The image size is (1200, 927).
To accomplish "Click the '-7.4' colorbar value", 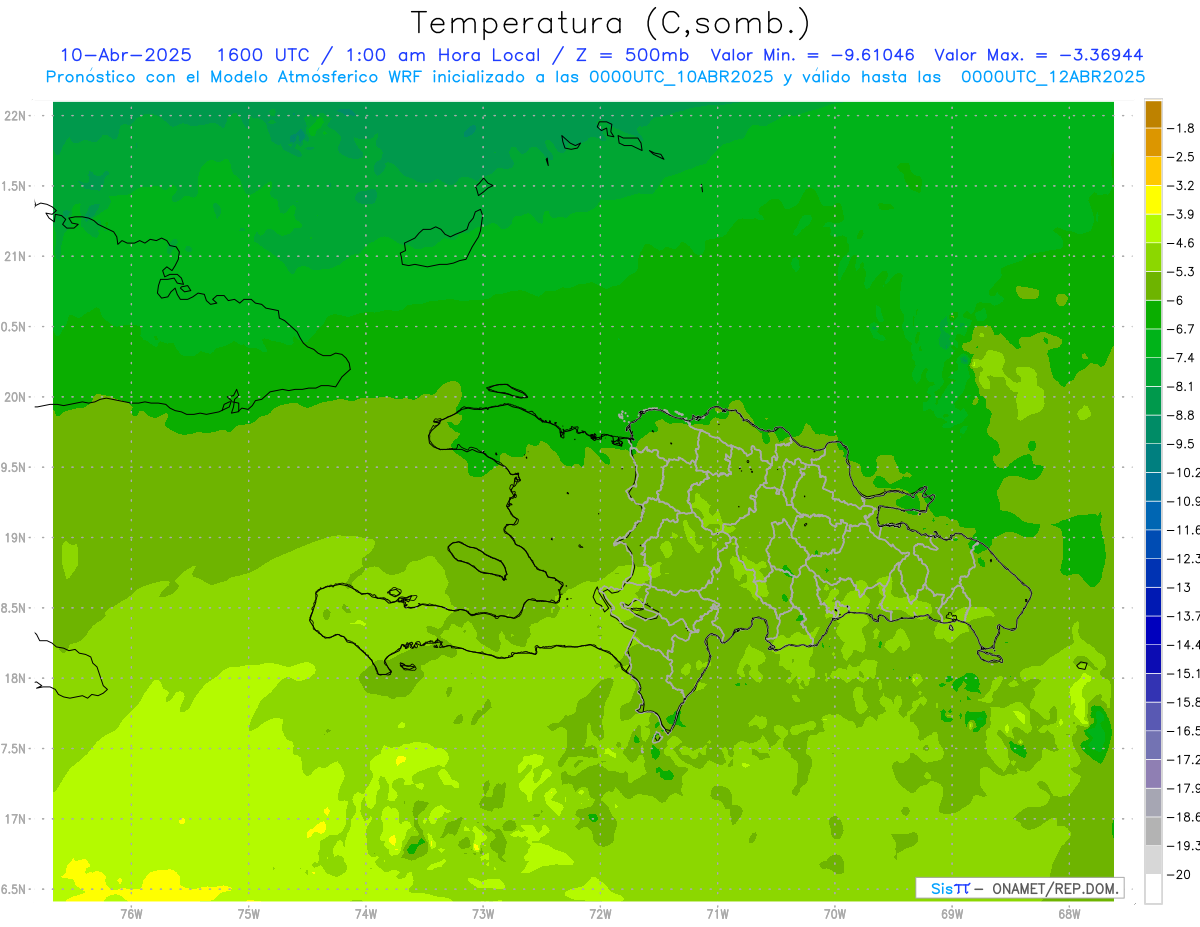I will coord(1181,358).
